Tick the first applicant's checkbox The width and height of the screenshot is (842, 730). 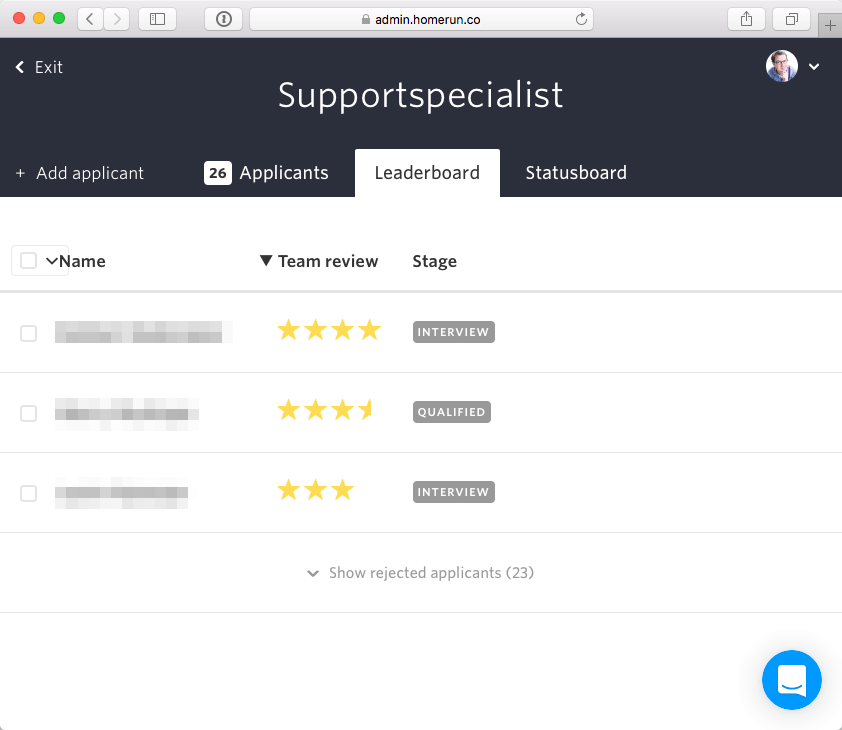pyautogui.click(x=29, y=333)
